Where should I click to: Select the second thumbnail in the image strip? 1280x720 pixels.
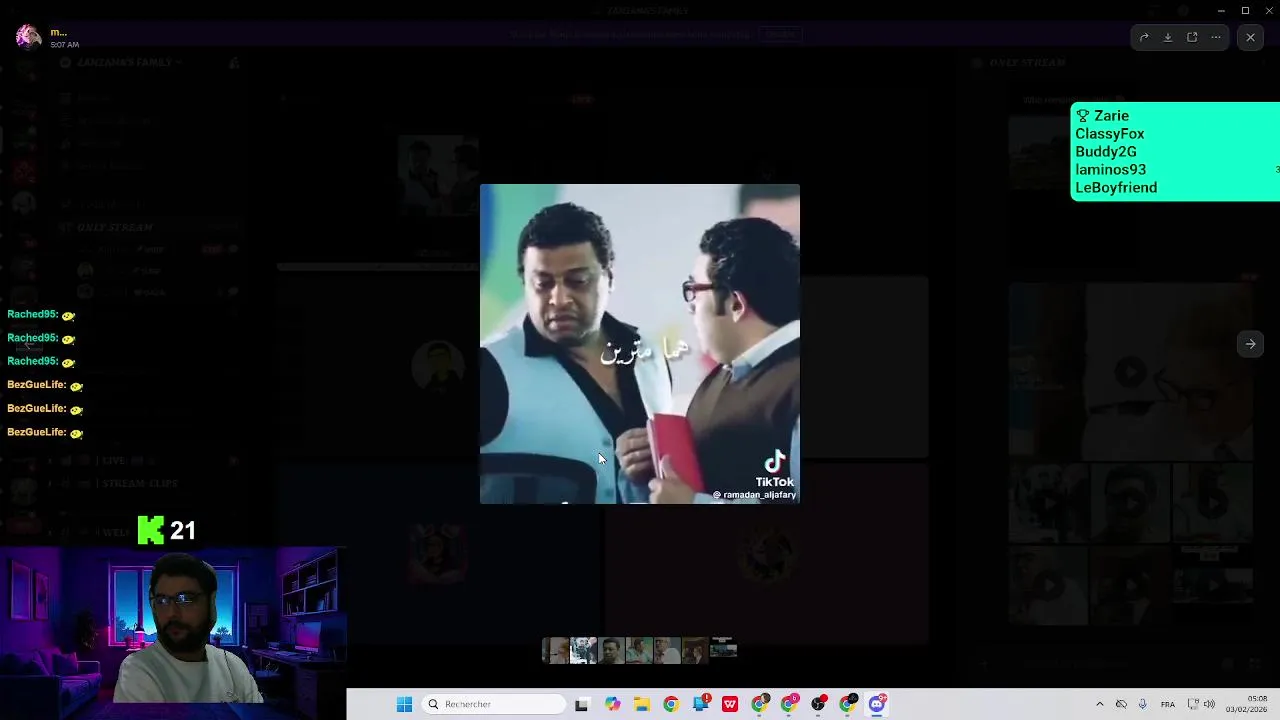[x=583, y=651]
